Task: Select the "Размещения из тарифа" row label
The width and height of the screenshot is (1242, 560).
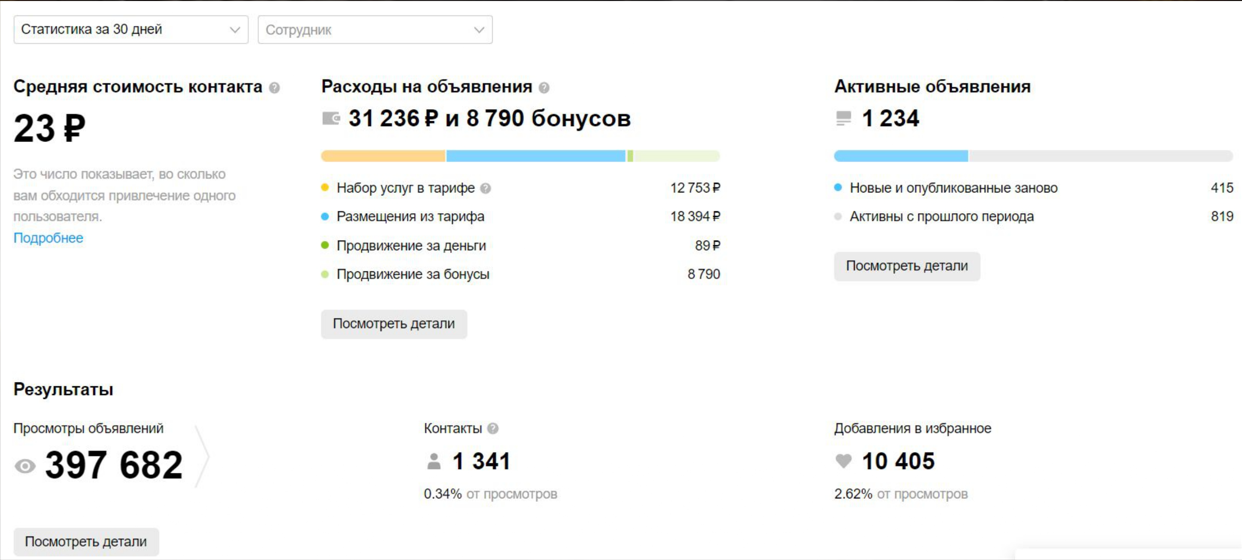Action: click(410, 216)
